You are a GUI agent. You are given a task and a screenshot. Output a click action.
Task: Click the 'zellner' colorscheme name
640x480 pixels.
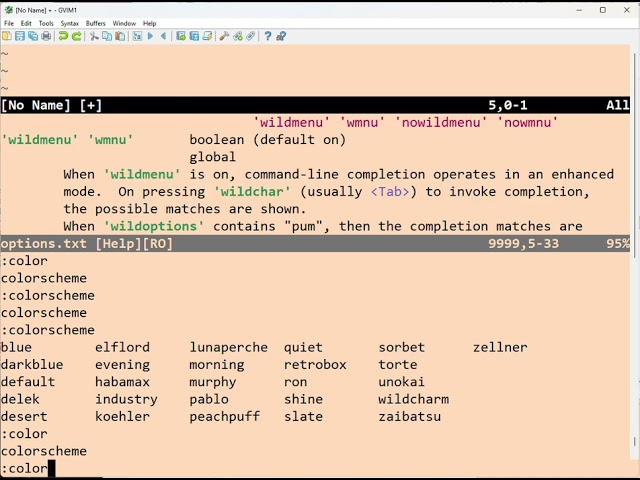[500, 347]
